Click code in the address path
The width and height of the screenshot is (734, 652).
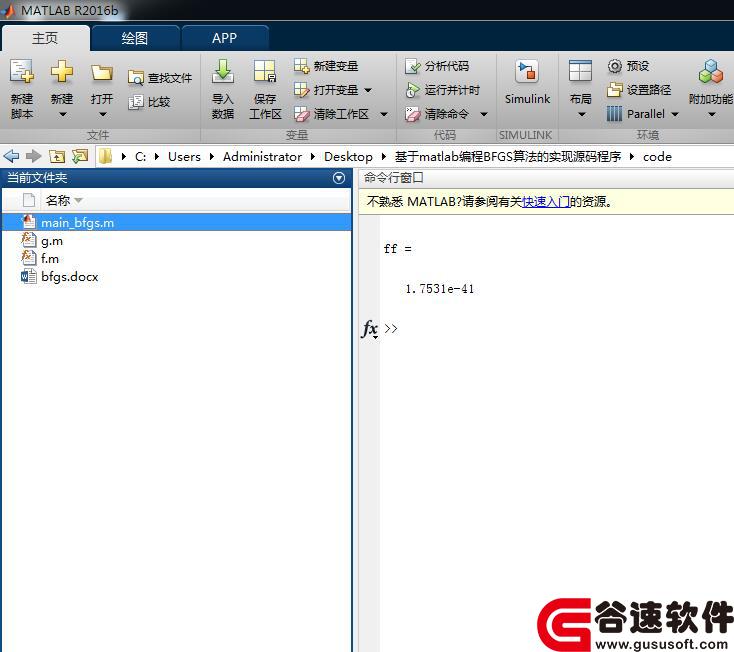(657, 156)
